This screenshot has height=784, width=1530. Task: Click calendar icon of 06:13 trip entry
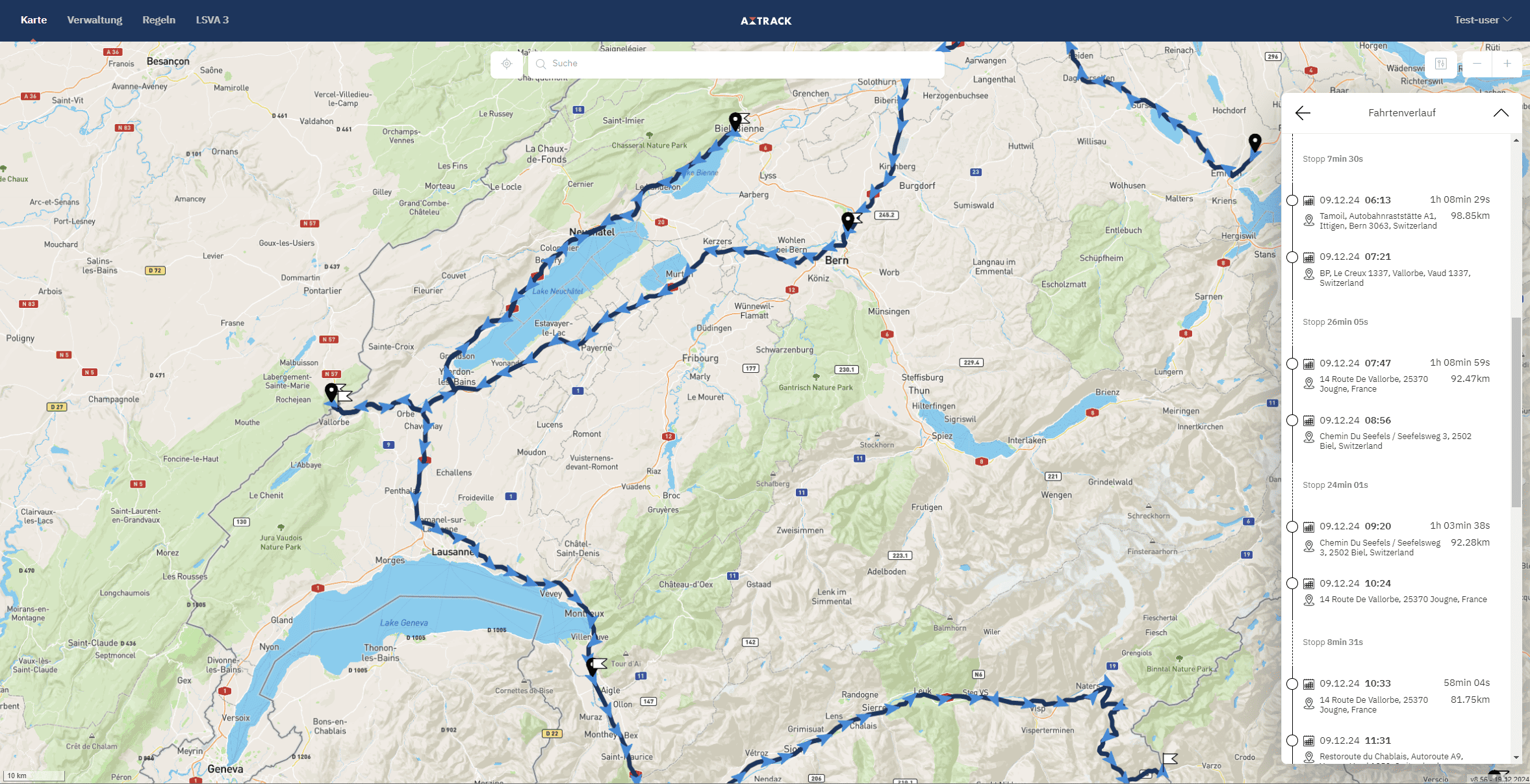click(x=1308, y=201)
